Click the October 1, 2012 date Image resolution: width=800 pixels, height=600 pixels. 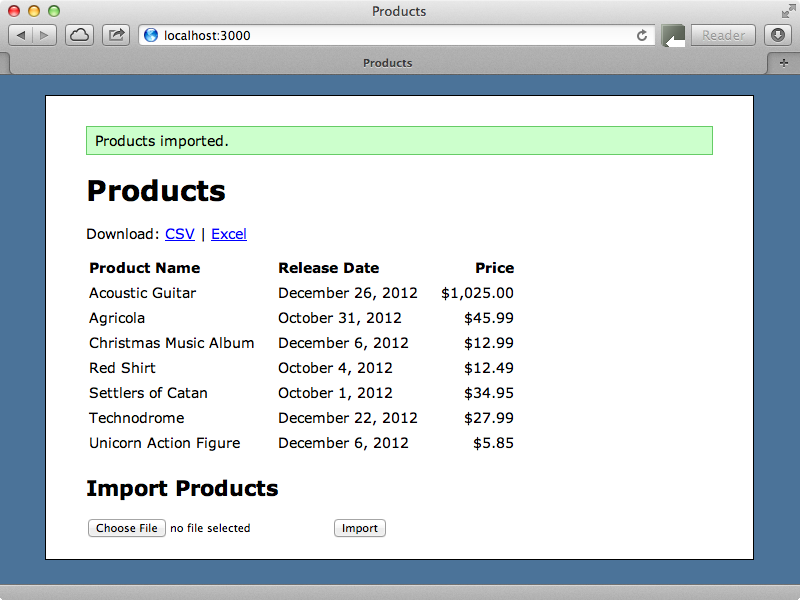click(x=335, y=393)
